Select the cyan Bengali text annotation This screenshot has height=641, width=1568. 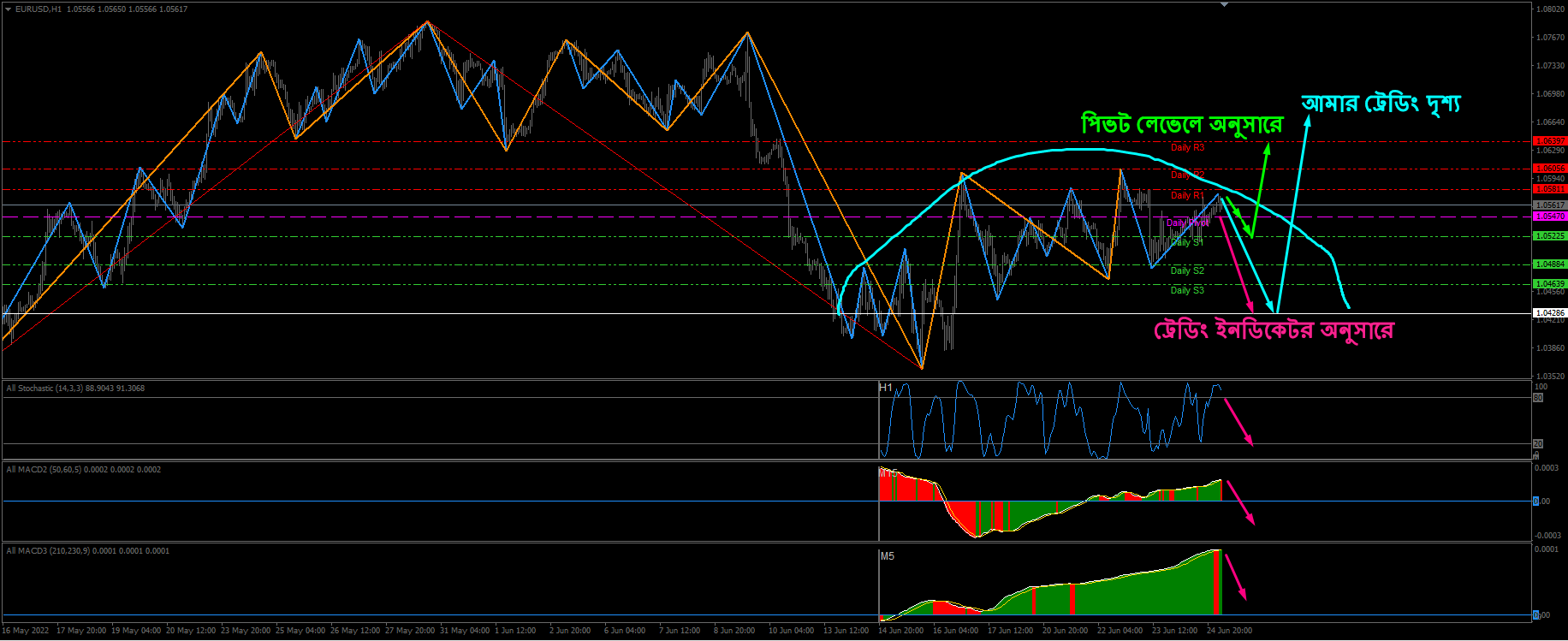pyautogui.click(x=1381, y=104)
